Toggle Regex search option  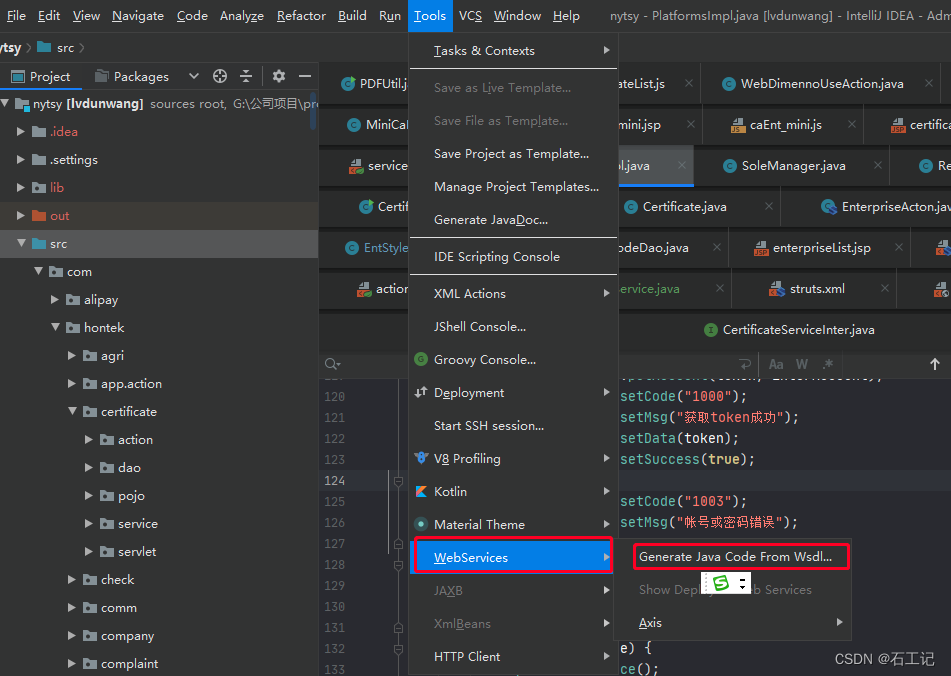(x=828, y=364)
